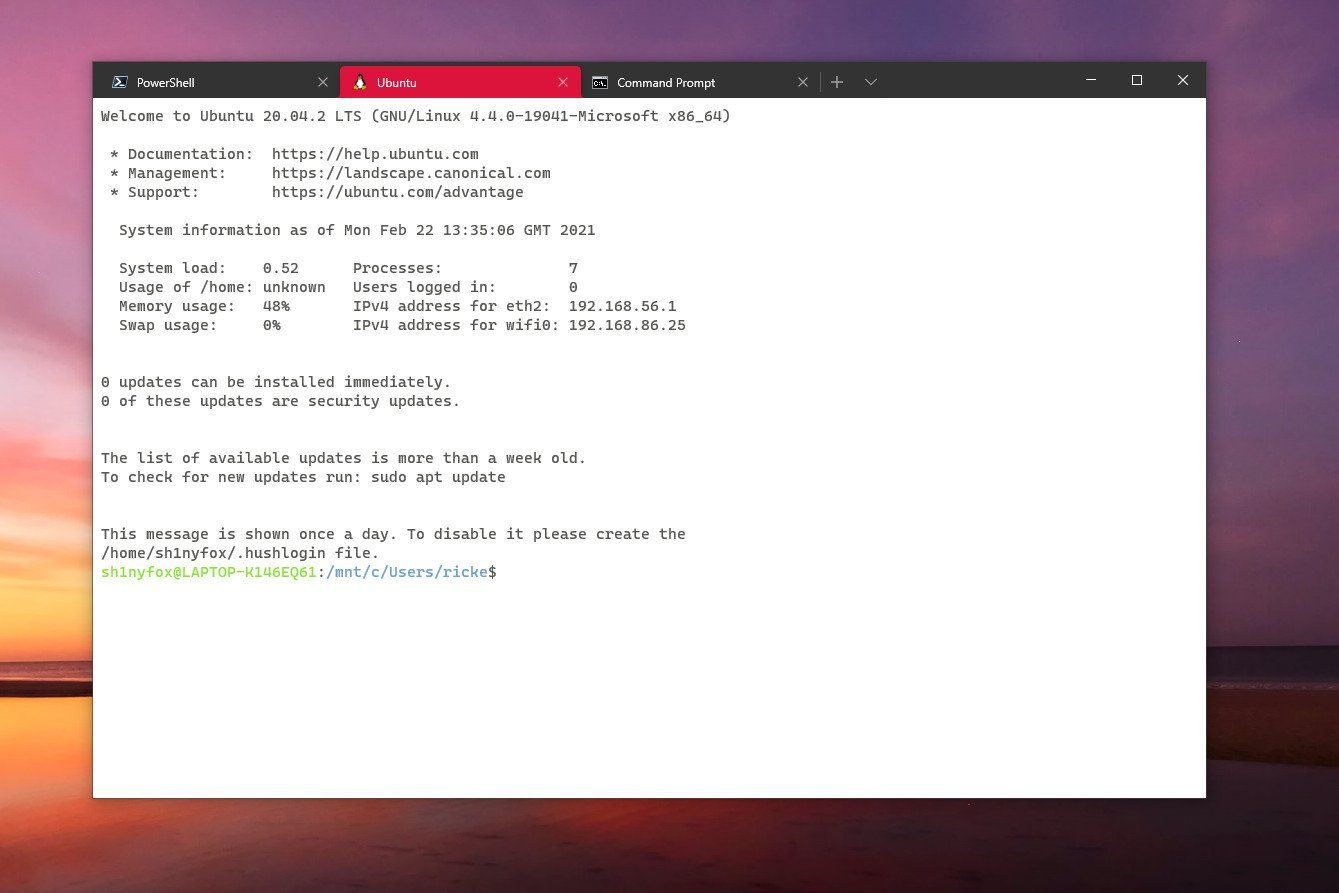Close the Ubuntu tab with its X
This screenshot has height=893, width=1339.
click(563, 81)
